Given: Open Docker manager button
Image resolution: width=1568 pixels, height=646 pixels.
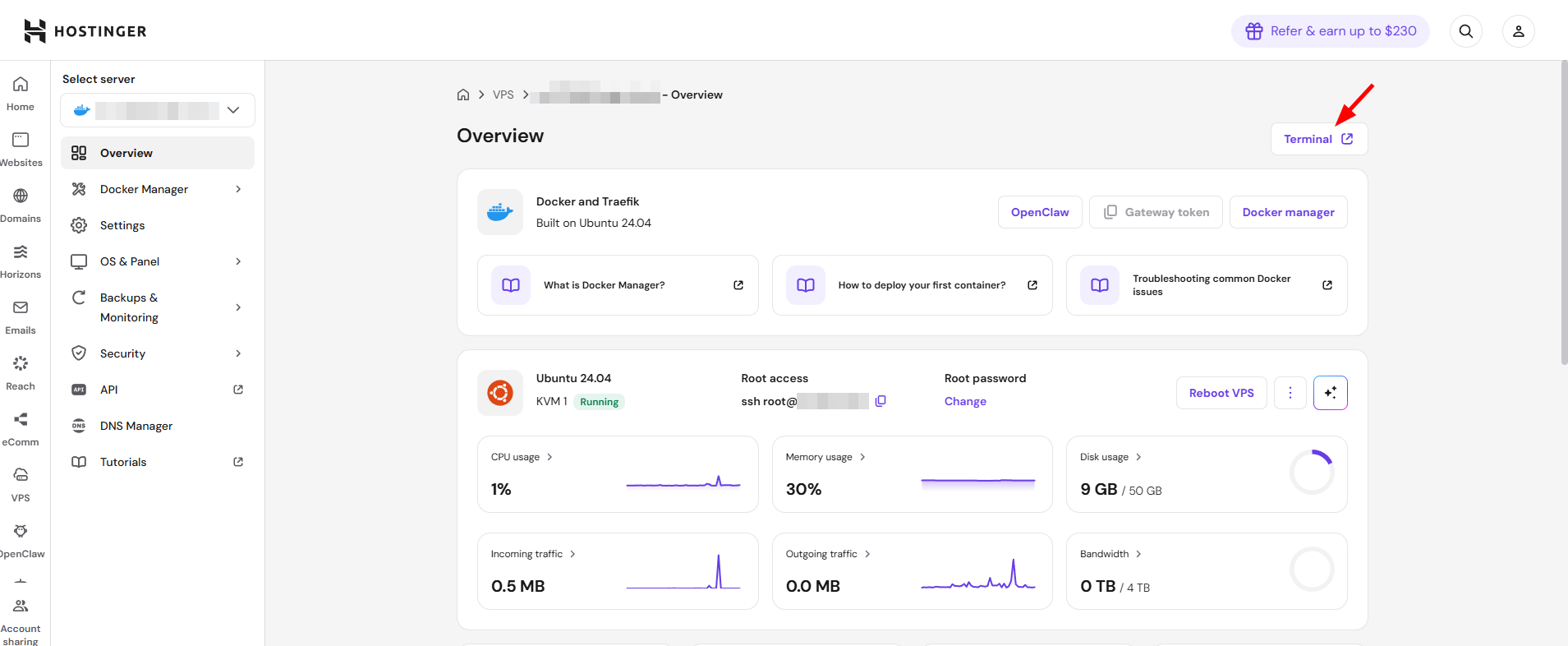Looking at the screenshot, I should (x=1288, y=212).
